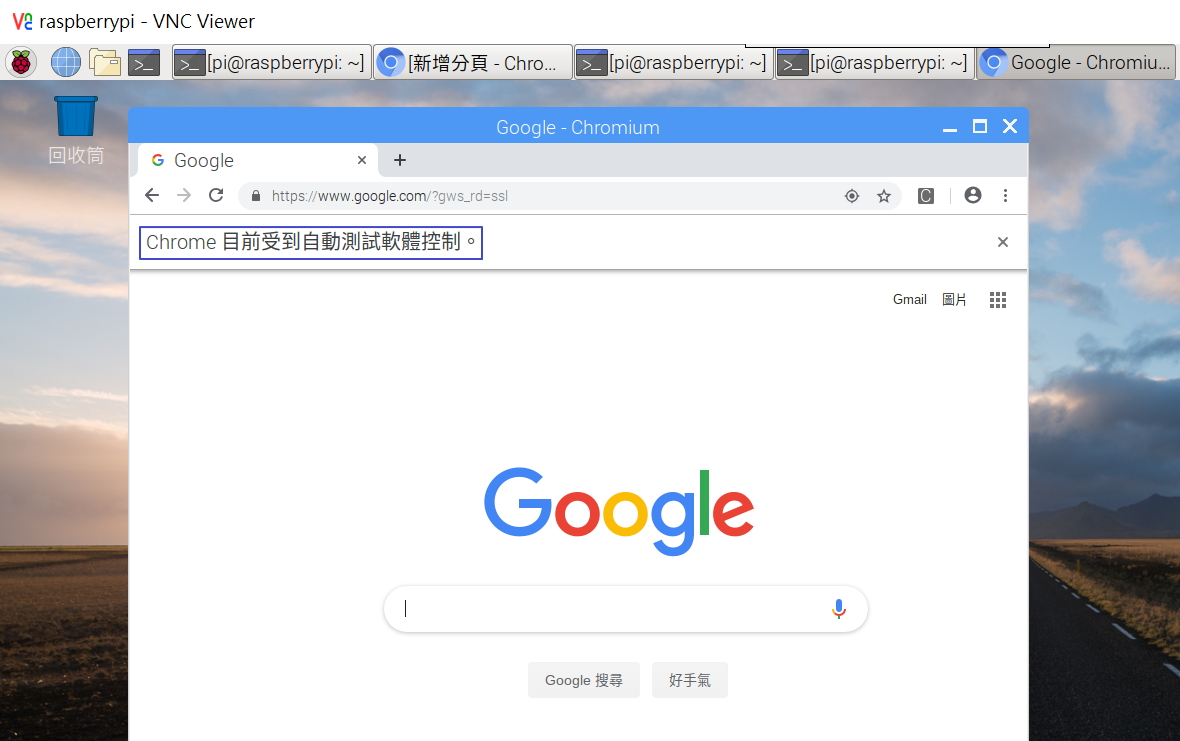The height and width of the screenshot is (741, 1180).
Task: Click the microphone icon for voice search
Action: click(838, 608)
